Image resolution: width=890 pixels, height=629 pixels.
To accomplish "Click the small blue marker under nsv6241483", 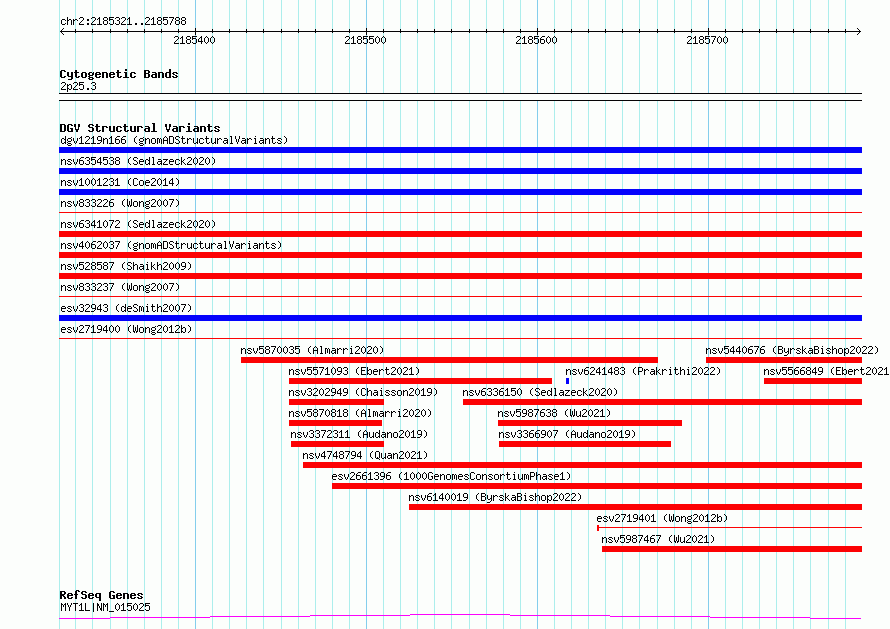I will [567, 381].
